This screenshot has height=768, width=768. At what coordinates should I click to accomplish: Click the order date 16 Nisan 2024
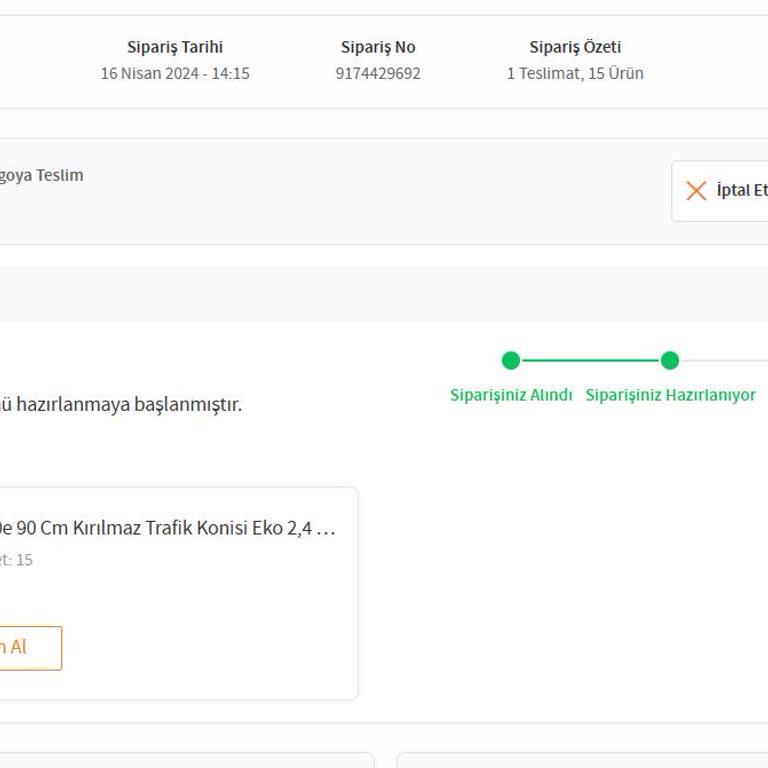tap(175, 73)
